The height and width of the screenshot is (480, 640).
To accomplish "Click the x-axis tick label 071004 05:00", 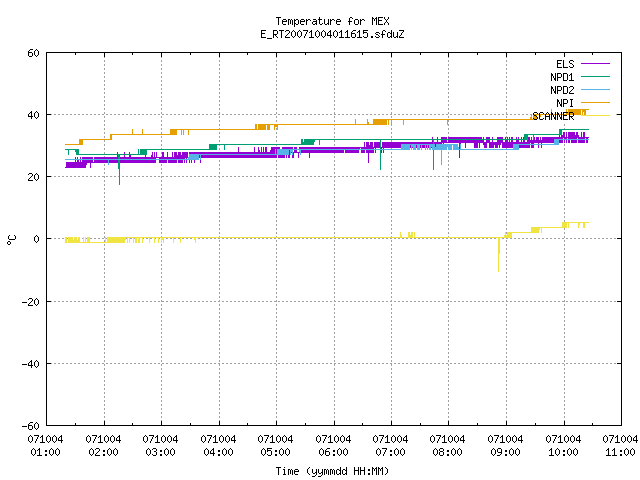I will [276, 446].
